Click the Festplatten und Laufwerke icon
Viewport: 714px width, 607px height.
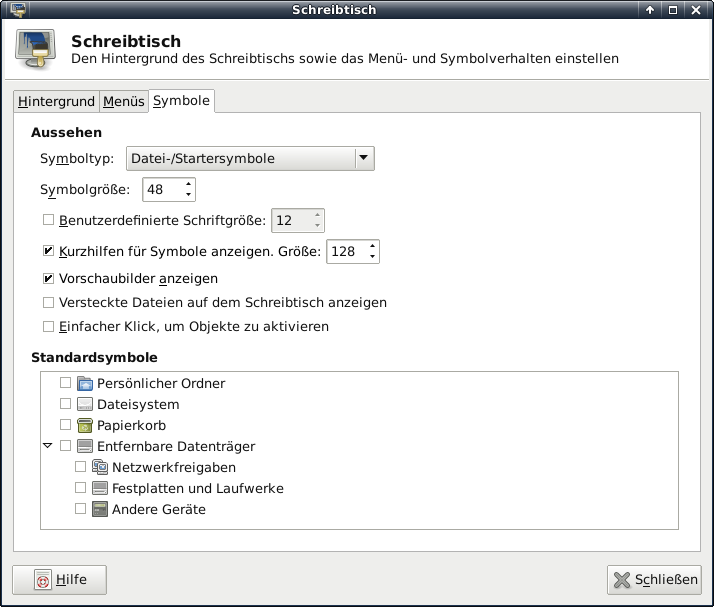point(100,488)
